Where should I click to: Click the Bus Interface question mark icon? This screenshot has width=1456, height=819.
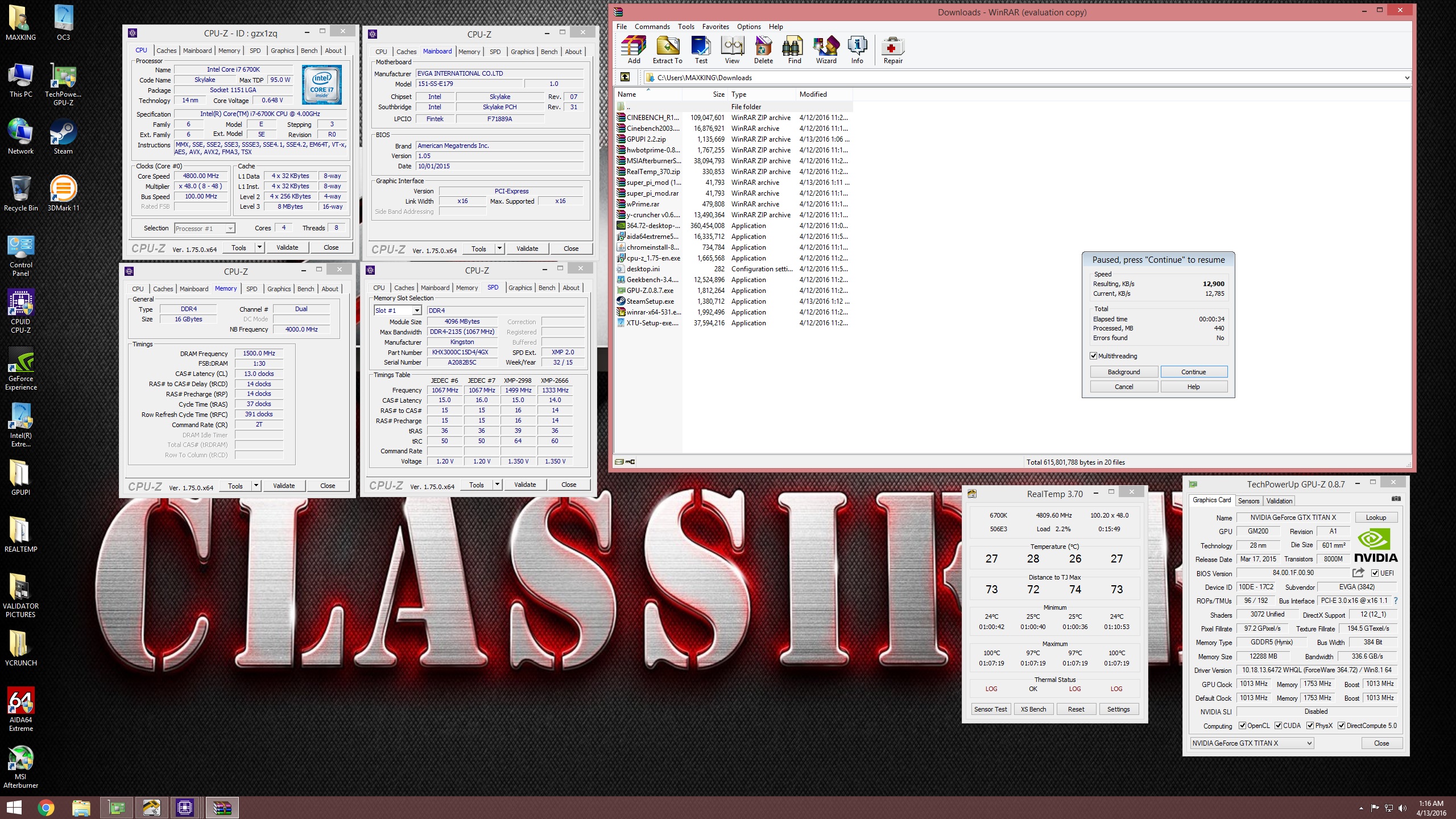1395,601
